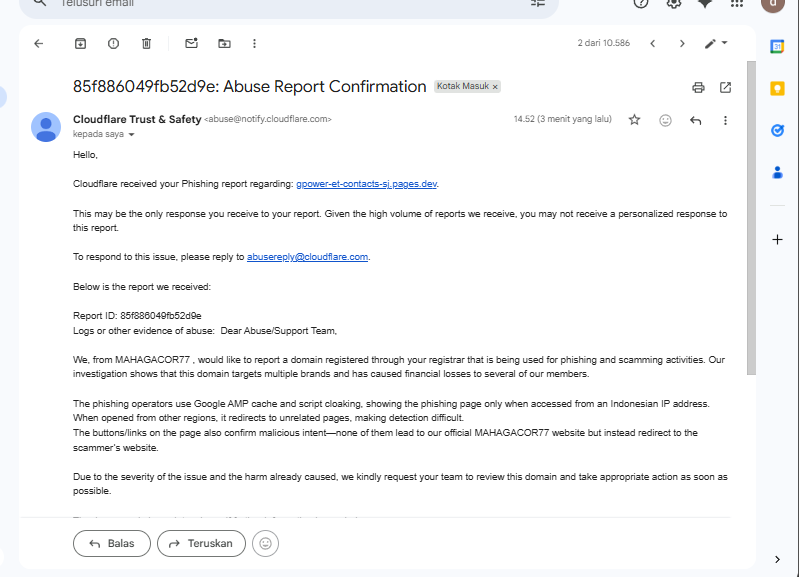Star the Cloudflare Trust & Safety message

634,120
